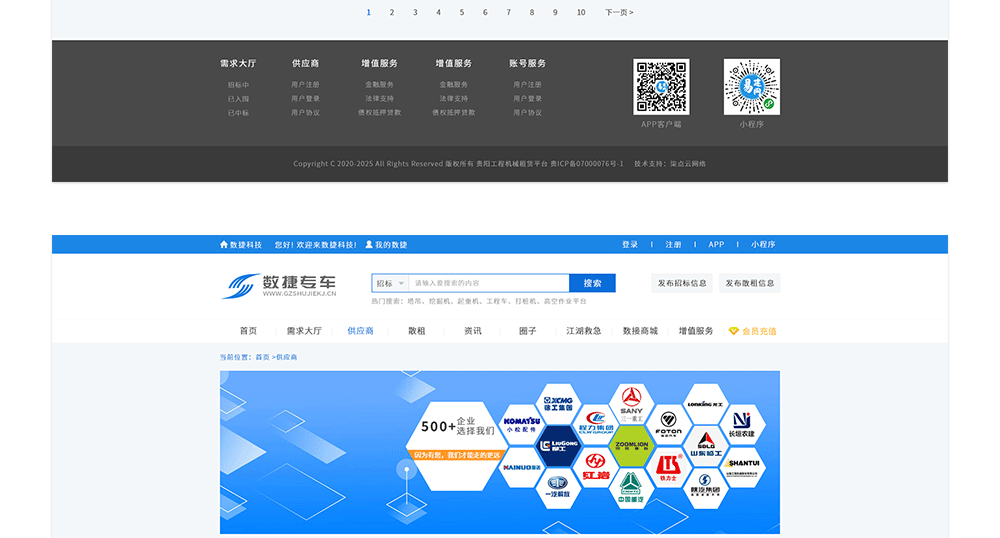Click the hot search term 挖掘机
Image resolution: width=1000 pixels, height=538 pixels.
438,301
